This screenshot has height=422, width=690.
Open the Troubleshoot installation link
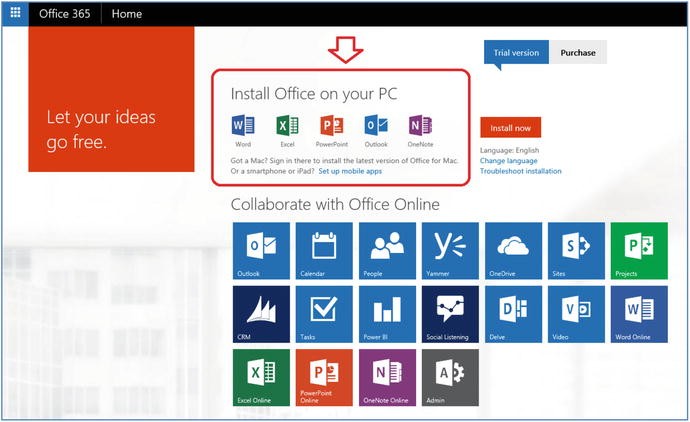tap(521, 171)
